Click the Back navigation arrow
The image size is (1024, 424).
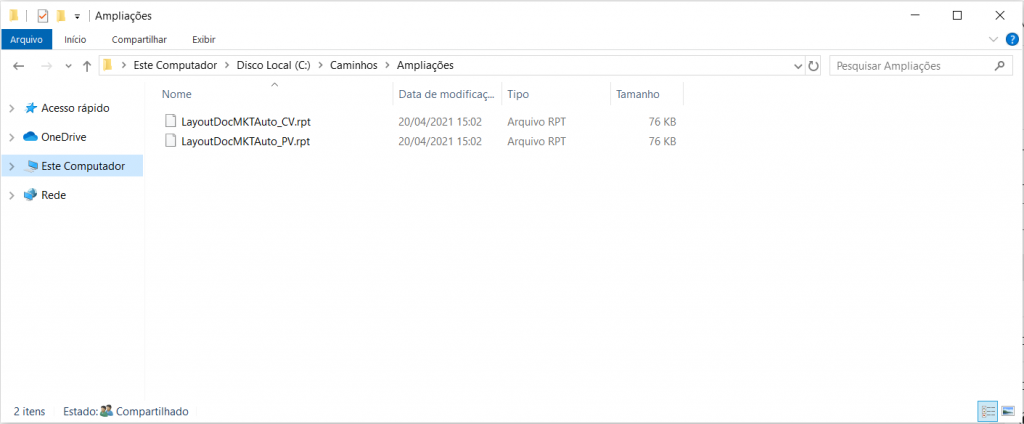[x=19, y=66]
